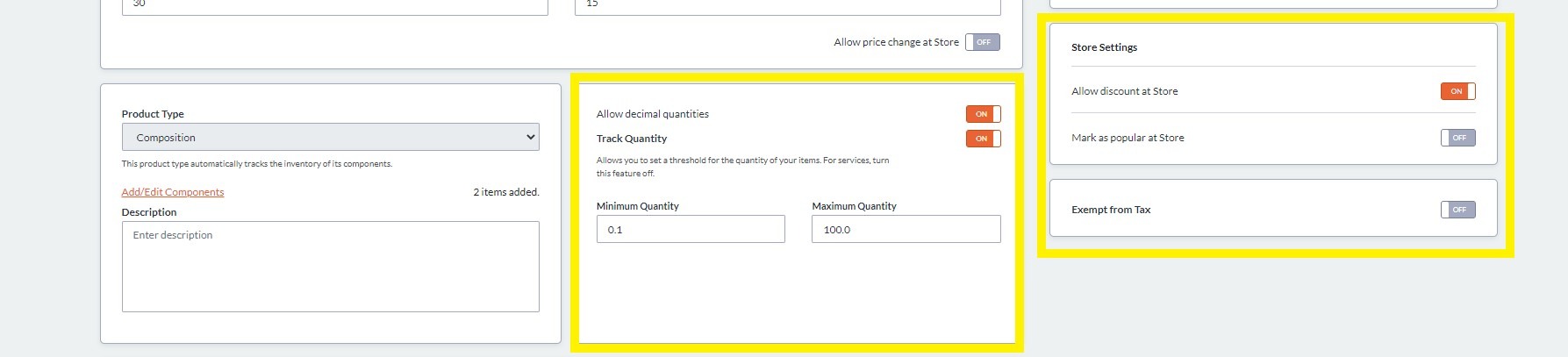Turn off Allow decimal quantities switch

(x=983, y=114)
